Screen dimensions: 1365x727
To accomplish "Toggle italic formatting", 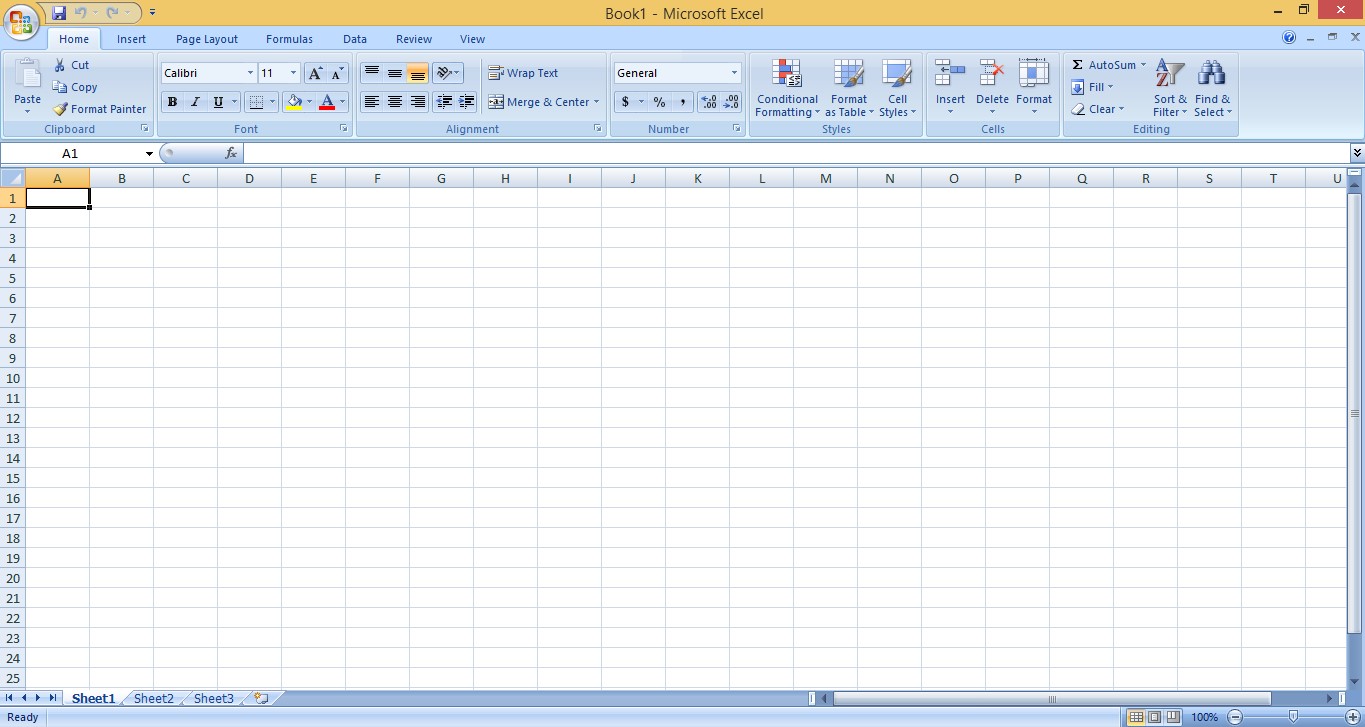I will 194,102.
